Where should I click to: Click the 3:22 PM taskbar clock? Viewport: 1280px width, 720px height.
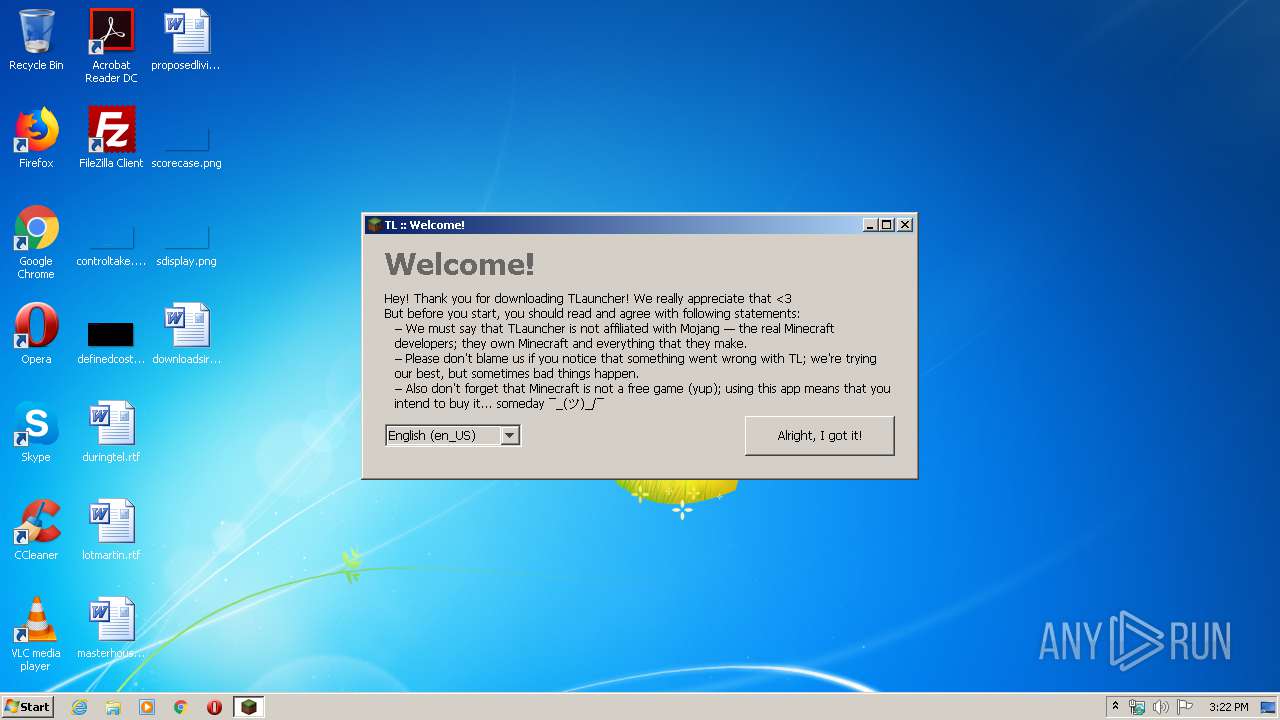pyautogui.click(x=1228, y=707)
